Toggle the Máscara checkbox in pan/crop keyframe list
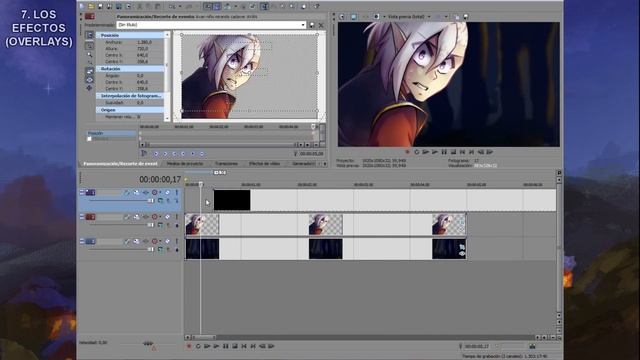Image resolution: width=640 pixels, height=360 pixels. pyautogui.click(x=89, y=139)
